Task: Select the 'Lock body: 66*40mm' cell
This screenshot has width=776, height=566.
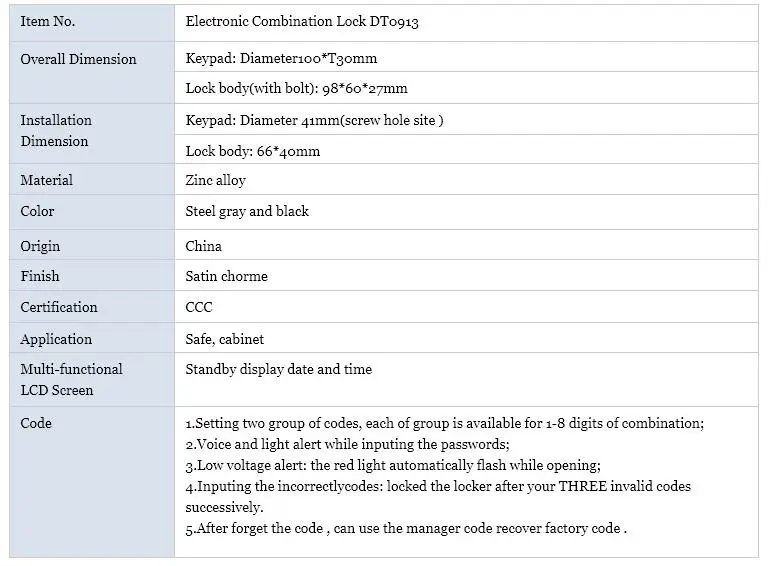Action: click(x=253, y=152)
